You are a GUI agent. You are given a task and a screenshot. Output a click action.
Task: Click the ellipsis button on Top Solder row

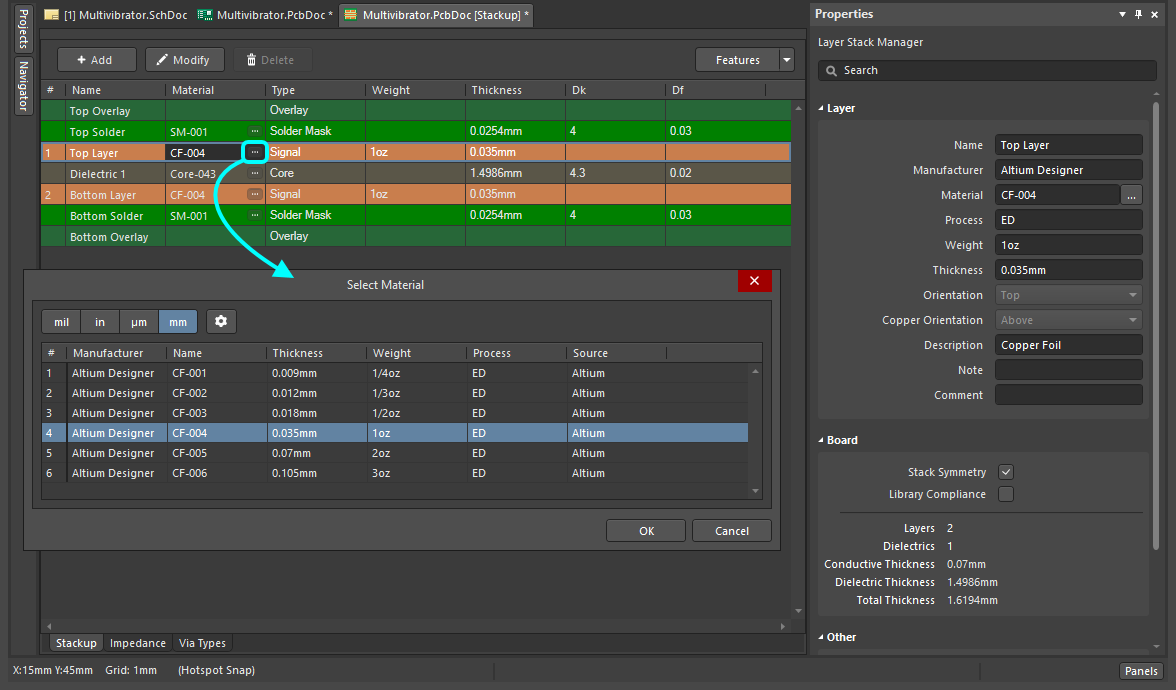[x=254, y=131]
